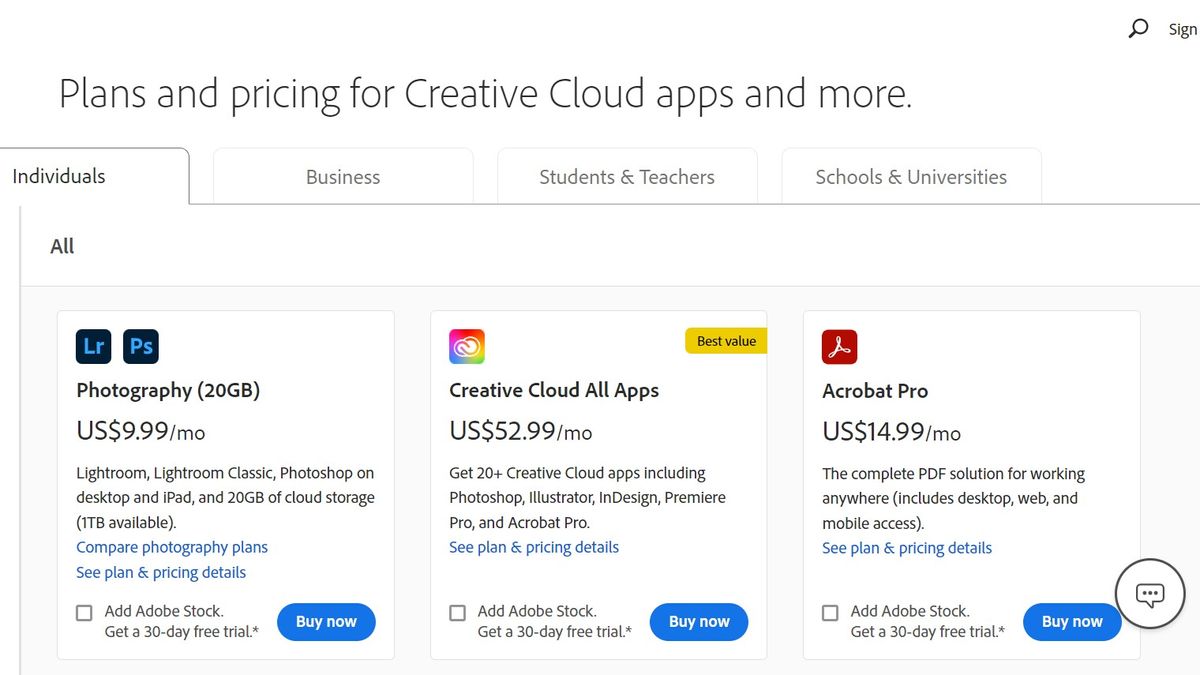Click the Creative Cloud rainbow logo icon
Viewport: 1200px width, 675px height.
466,346
